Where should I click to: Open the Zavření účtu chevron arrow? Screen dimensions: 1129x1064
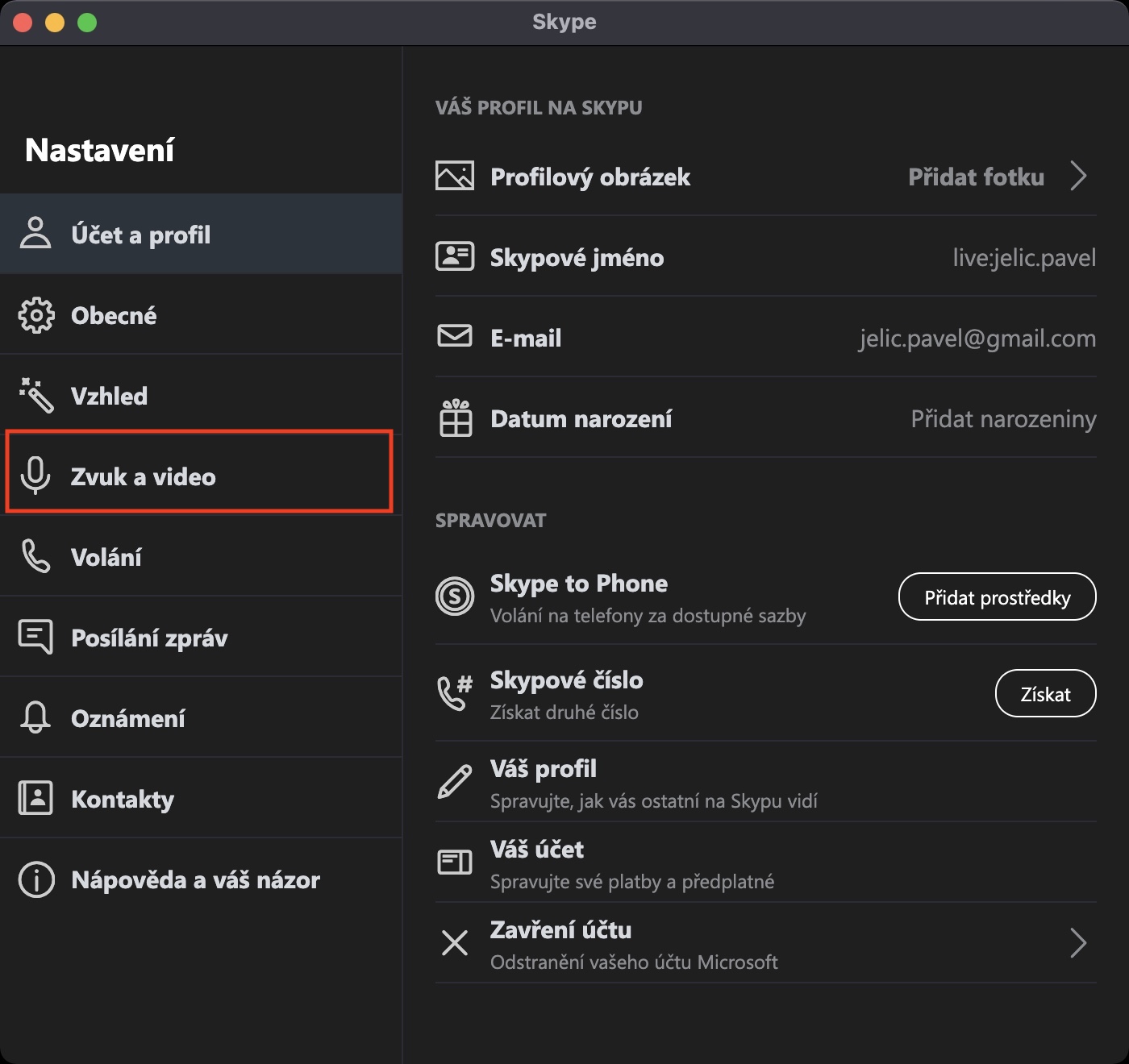coord(1078,942)
